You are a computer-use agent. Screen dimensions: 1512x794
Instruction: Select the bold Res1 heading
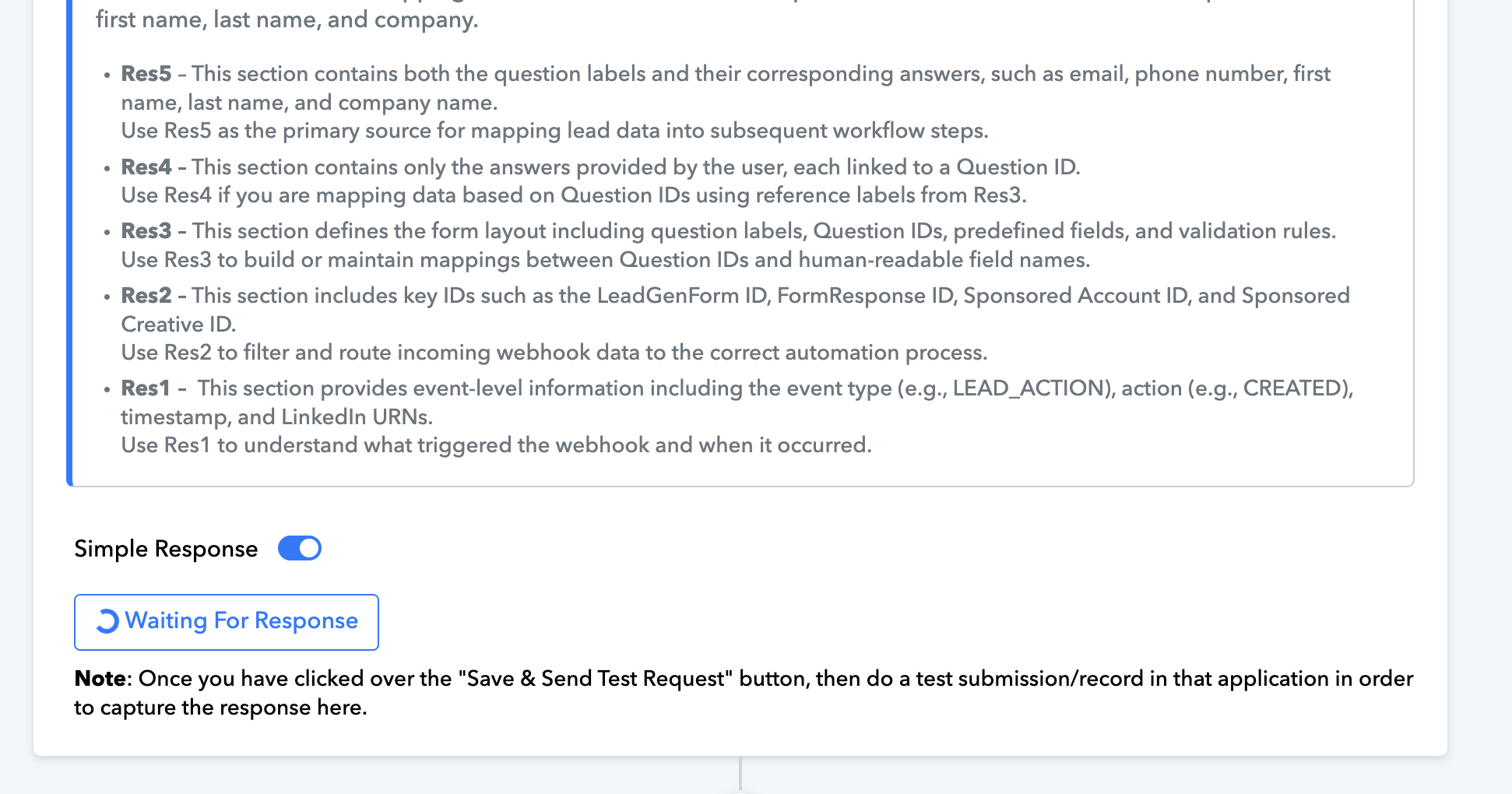pyautogui.click(x=145, y=388)
